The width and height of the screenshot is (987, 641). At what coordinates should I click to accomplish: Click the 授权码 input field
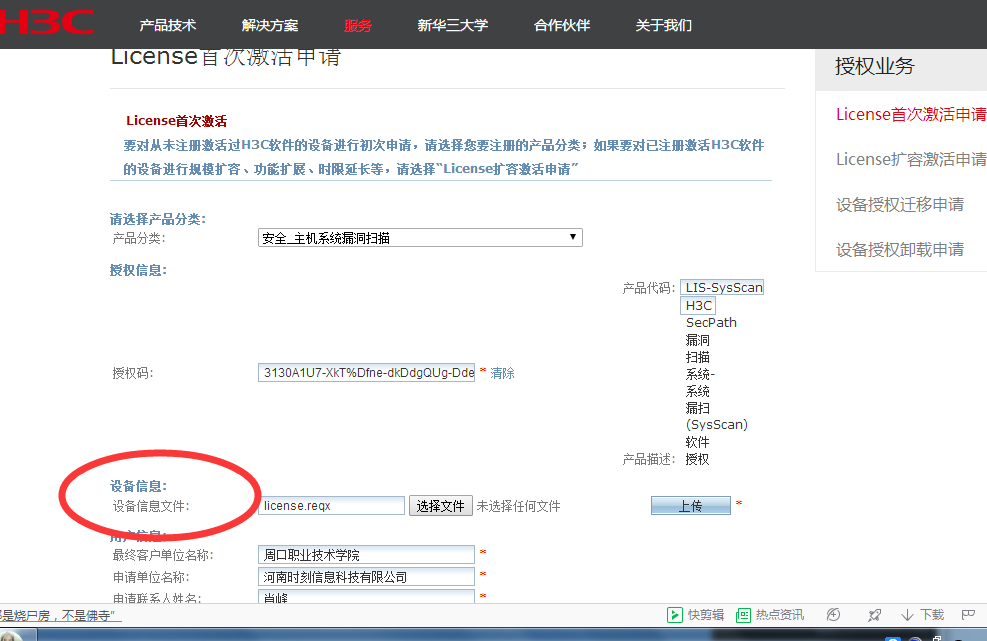pos(366,373)
